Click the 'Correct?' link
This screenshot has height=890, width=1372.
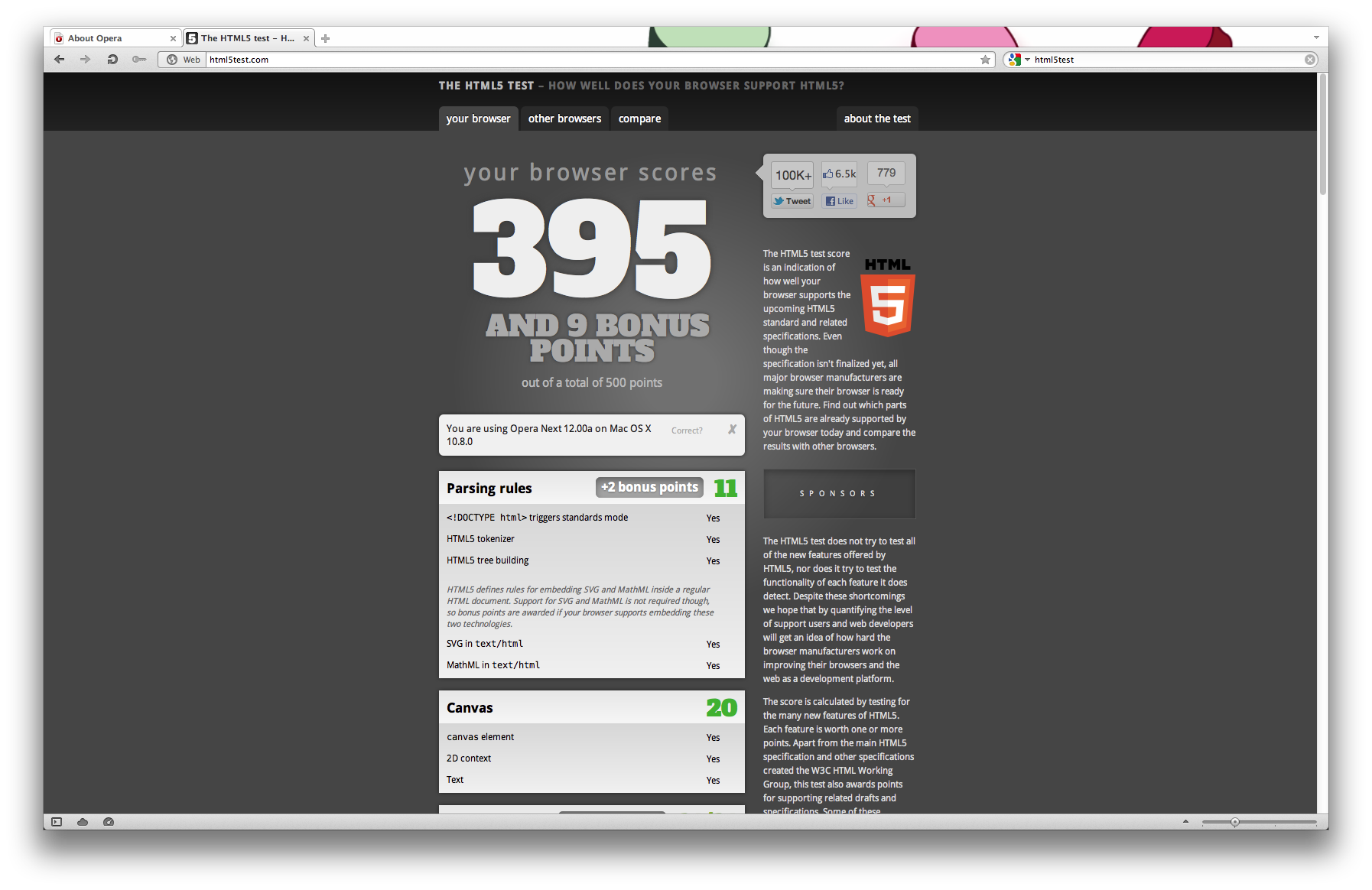[687, 430]
